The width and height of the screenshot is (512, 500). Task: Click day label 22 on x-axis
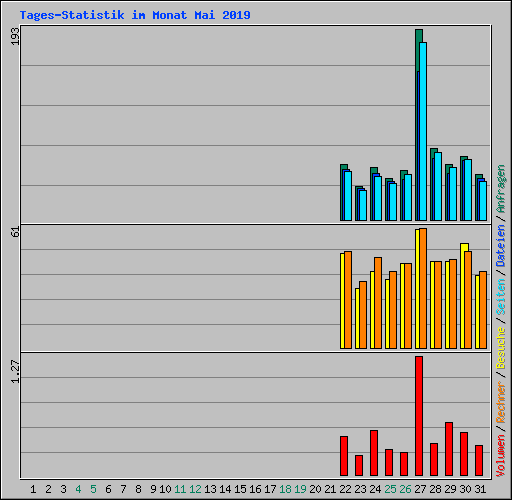pos(345,489)
